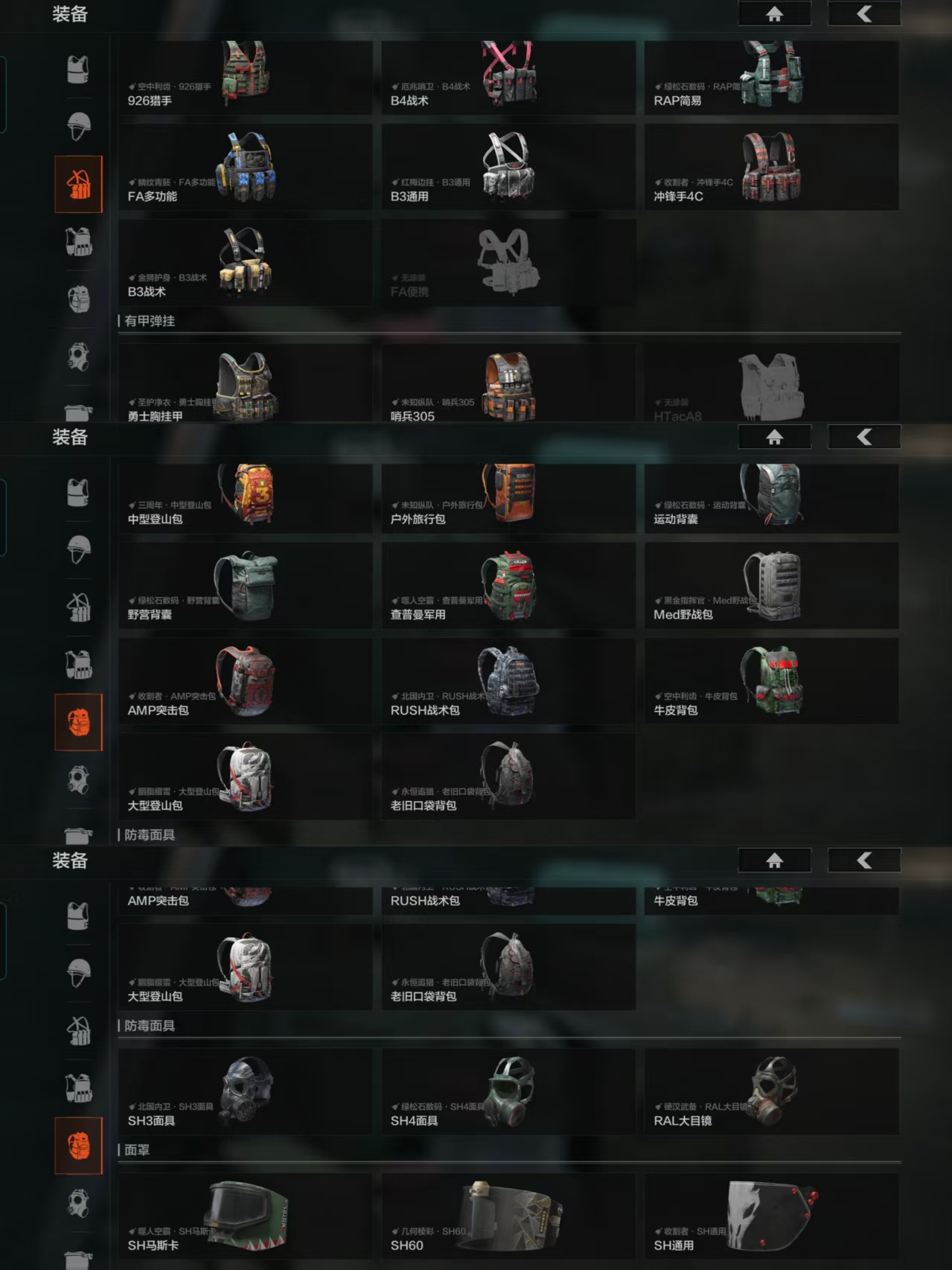Viewport: 952px width, 1270px height.
Task: Select the 查普曼军用 green backpack
Action: pos(508,585)
